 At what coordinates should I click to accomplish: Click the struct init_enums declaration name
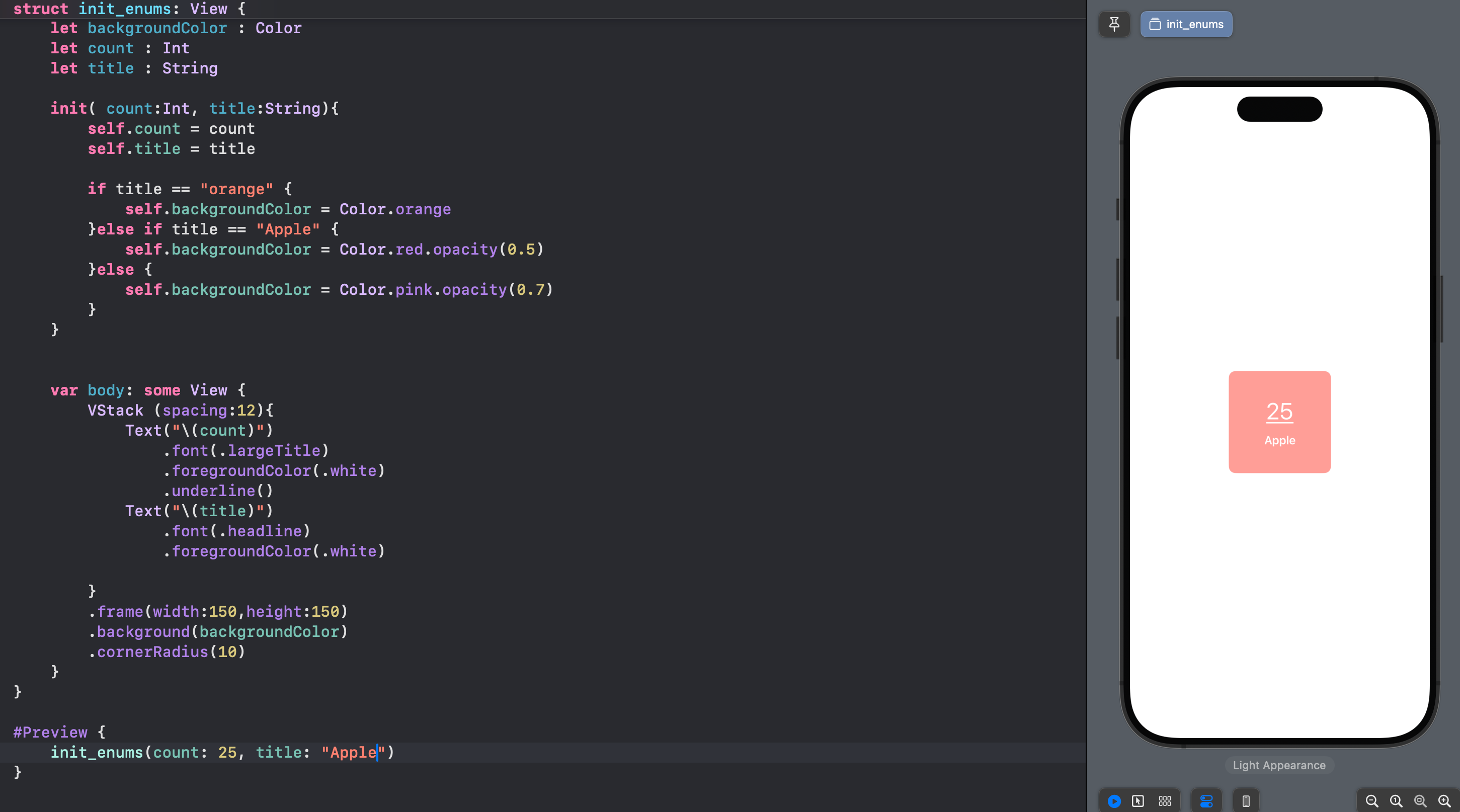125,9
